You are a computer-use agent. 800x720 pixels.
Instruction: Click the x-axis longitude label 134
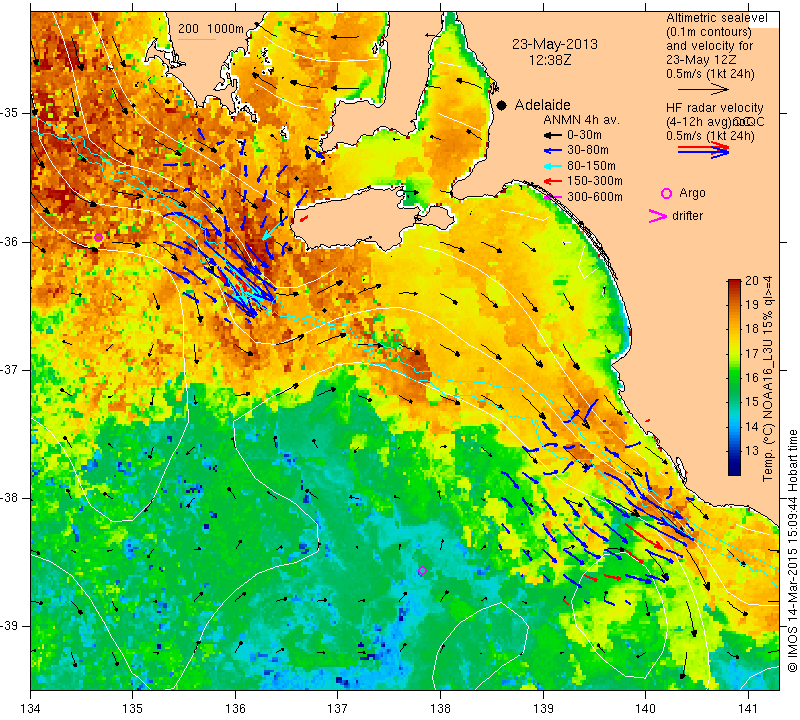(31, 709)
